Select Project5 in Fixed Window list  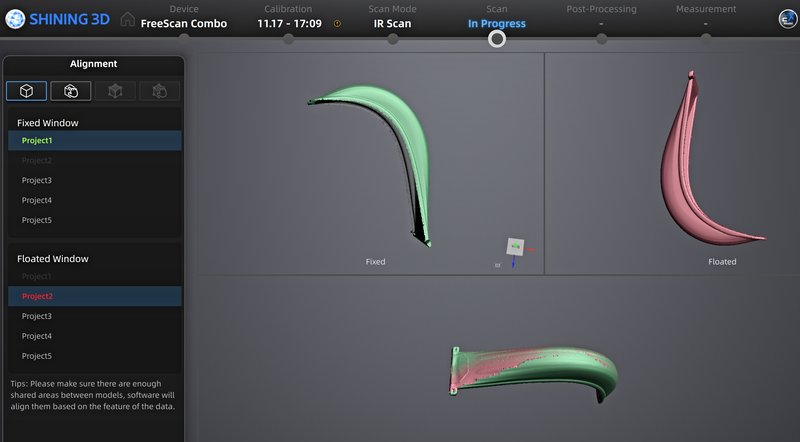(95, 220)
